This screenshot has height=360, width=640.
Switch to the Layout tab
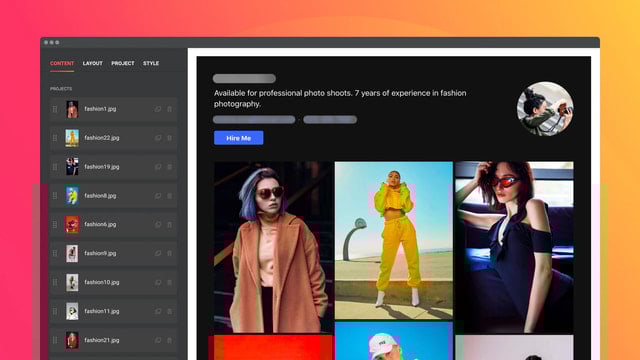(93, 63)
